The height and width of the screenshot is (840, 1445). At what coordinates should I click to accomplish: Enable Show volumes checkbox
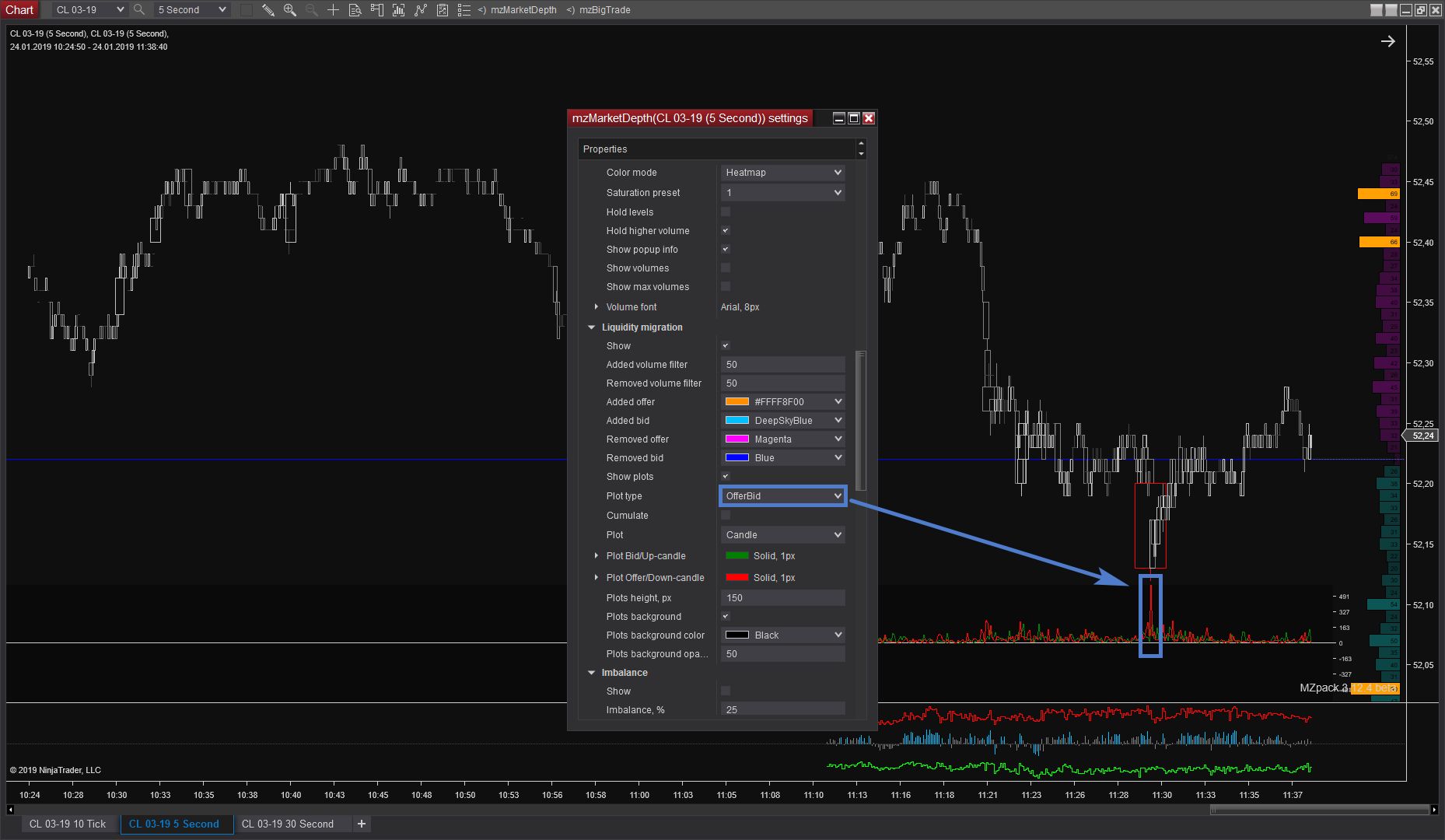pos(726,268)
